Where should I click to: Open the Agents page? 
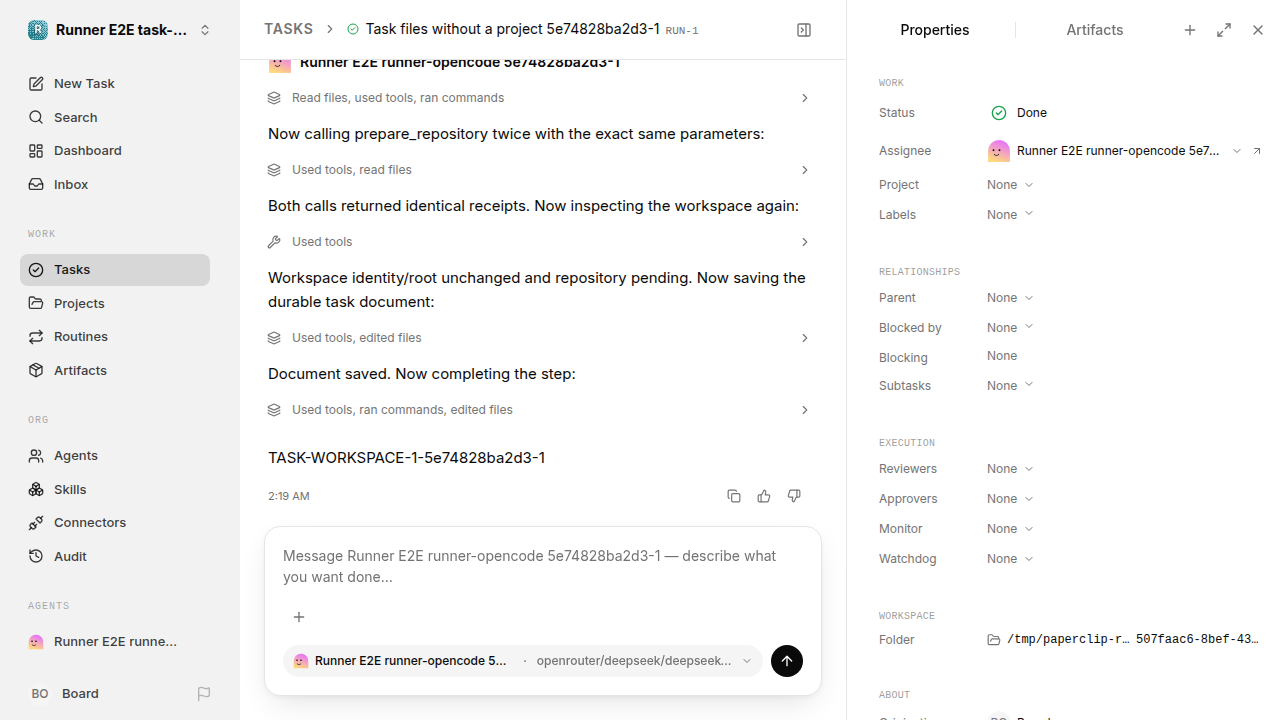coord(115,455)
